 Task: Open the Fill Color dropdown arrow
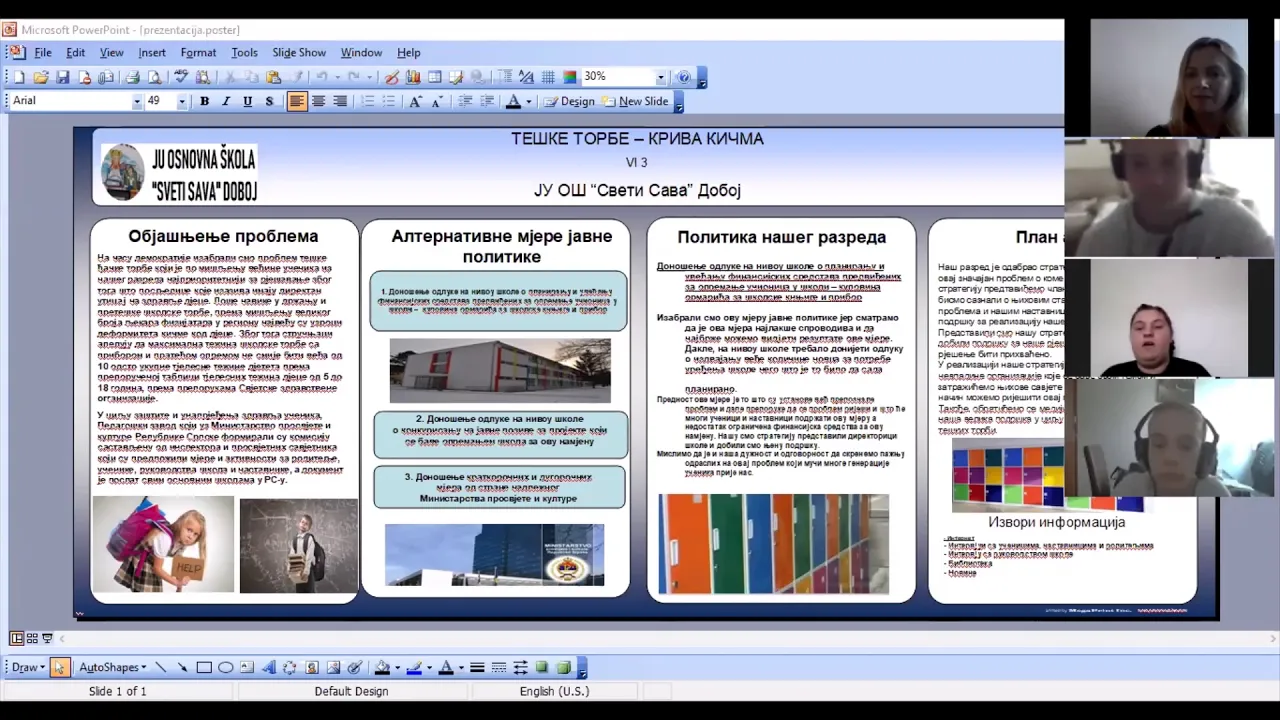click(x=397, y=667)
